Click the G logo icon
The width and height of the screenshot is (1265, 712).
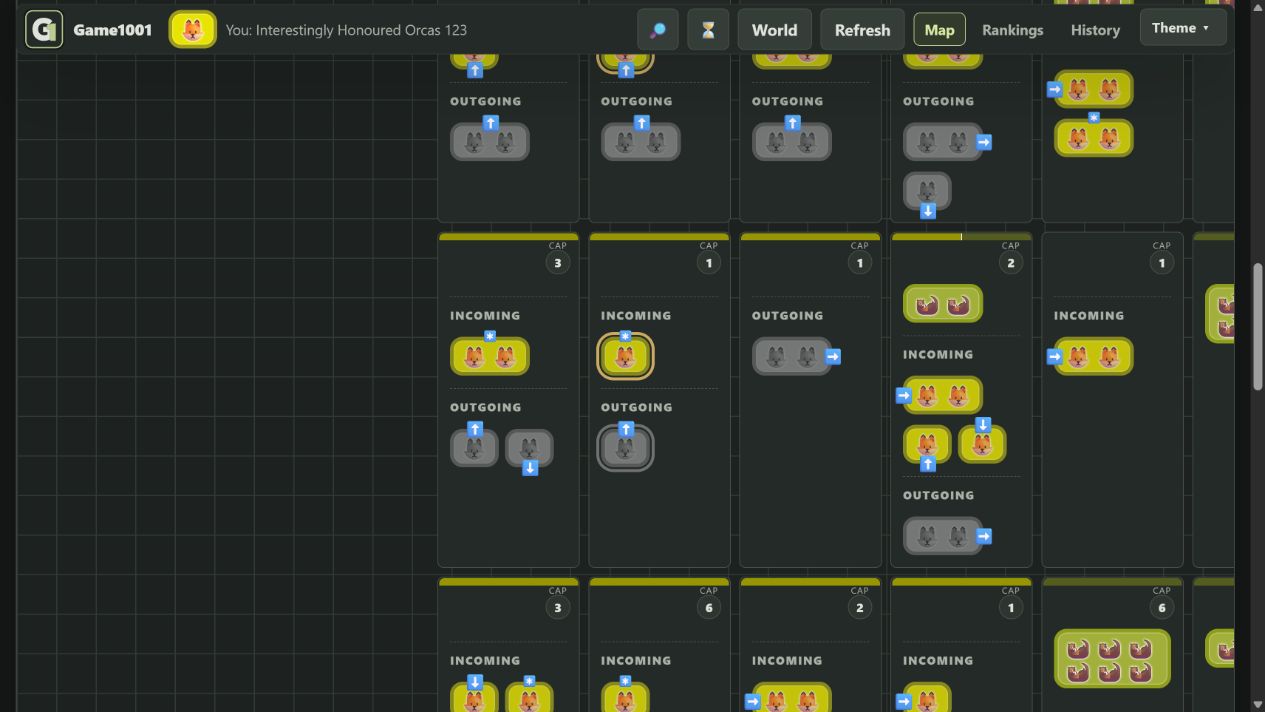(x=44, y=30)
